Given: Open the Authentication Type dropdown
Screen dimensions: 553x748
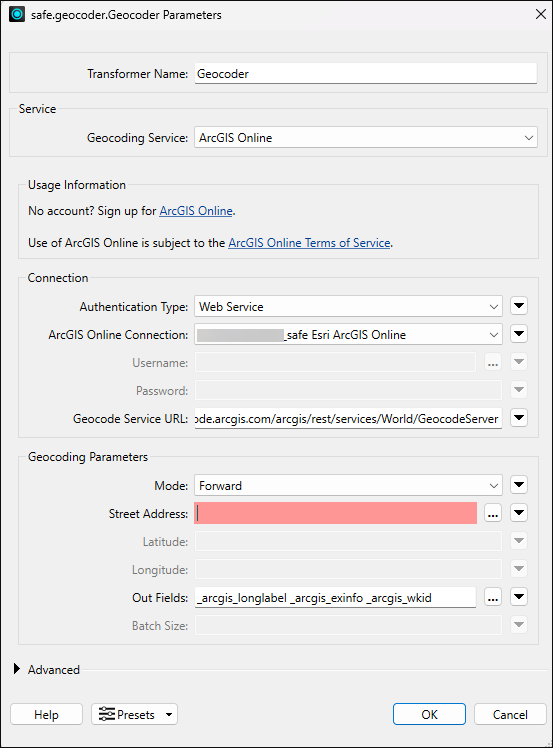Looking at the screenshot, I should (348, 306).
